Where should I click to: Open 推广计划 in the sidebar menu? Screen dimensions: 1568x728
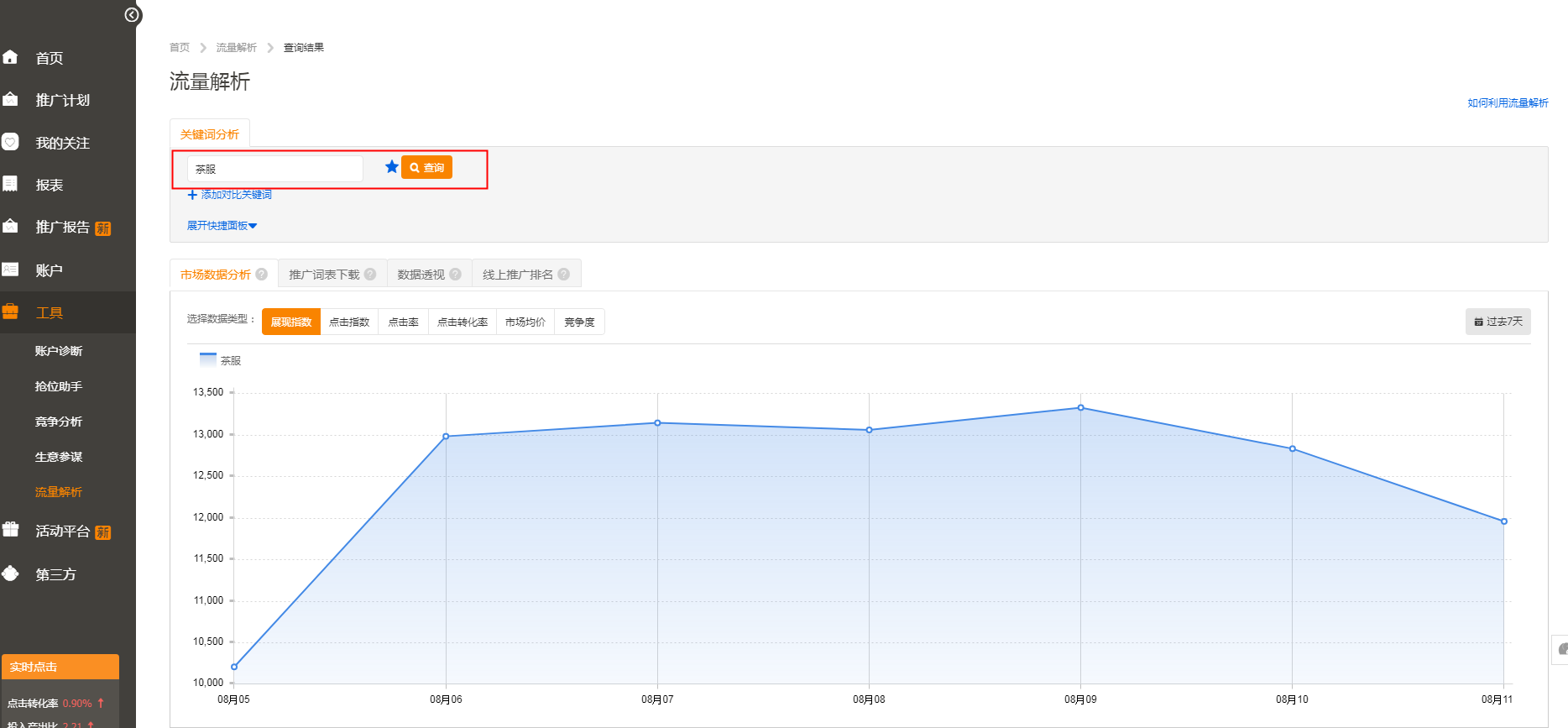62,100
